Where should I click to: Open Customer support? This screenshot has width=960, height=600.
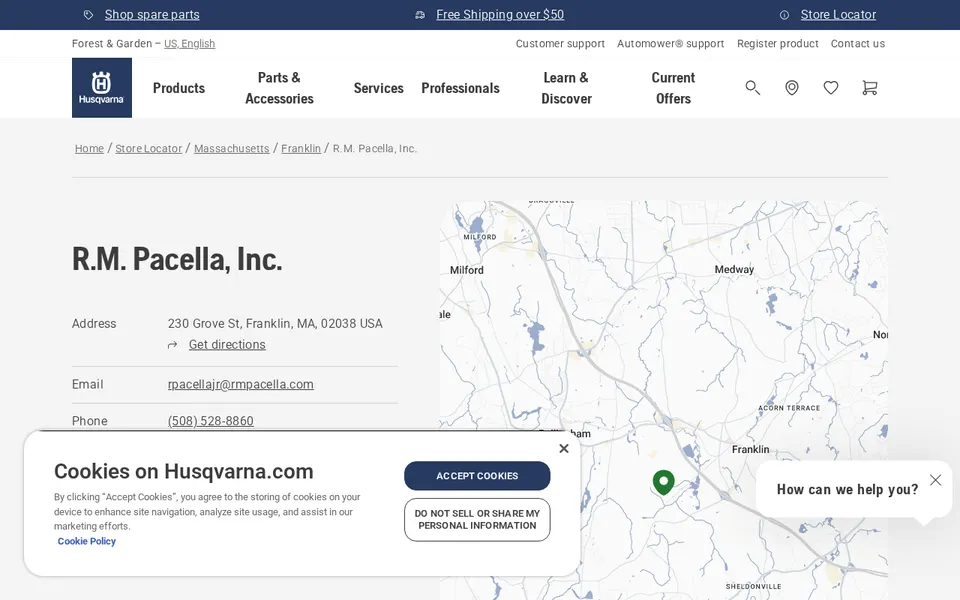(x=560, y=43)
